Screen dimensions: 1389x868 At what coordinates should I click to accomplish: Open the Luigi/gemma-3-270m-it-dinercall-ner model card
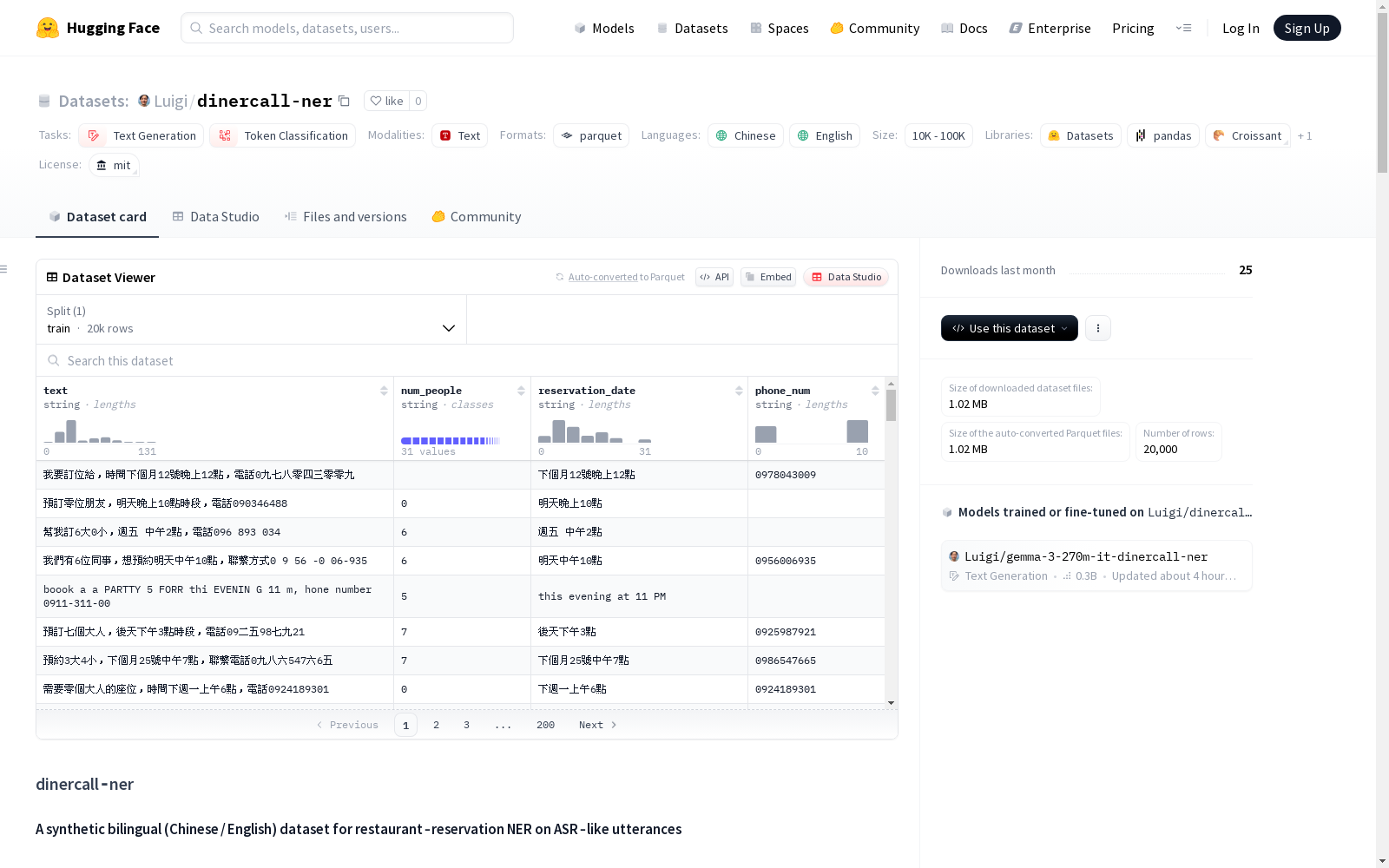tap(1096, 566)
